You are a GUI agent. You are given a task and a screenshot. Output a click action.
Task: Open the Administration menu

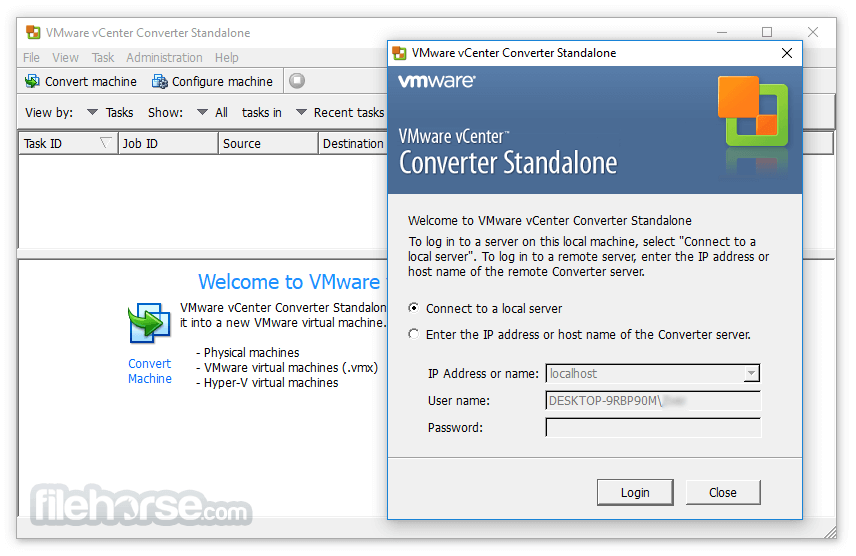coord(164,57)
